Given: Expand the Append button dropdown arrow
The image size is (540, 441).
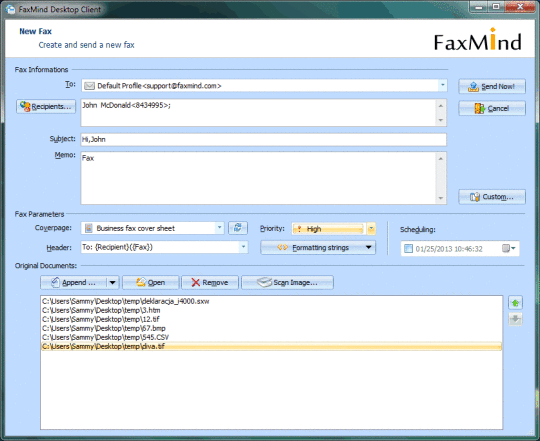Looking at the screenshot, I should point(113,283).
